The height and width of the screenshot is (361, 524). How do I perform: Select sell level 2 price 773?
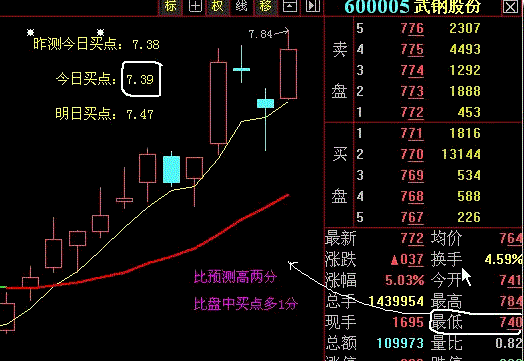pos(412,92)
